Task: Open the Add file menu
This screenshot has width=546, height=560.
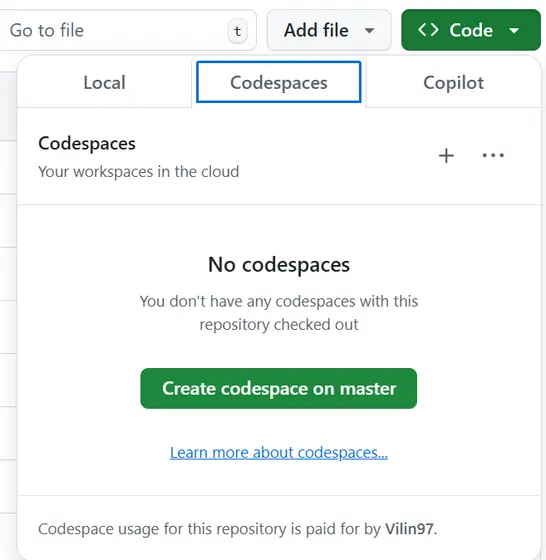Action: (x=329, y=30)
